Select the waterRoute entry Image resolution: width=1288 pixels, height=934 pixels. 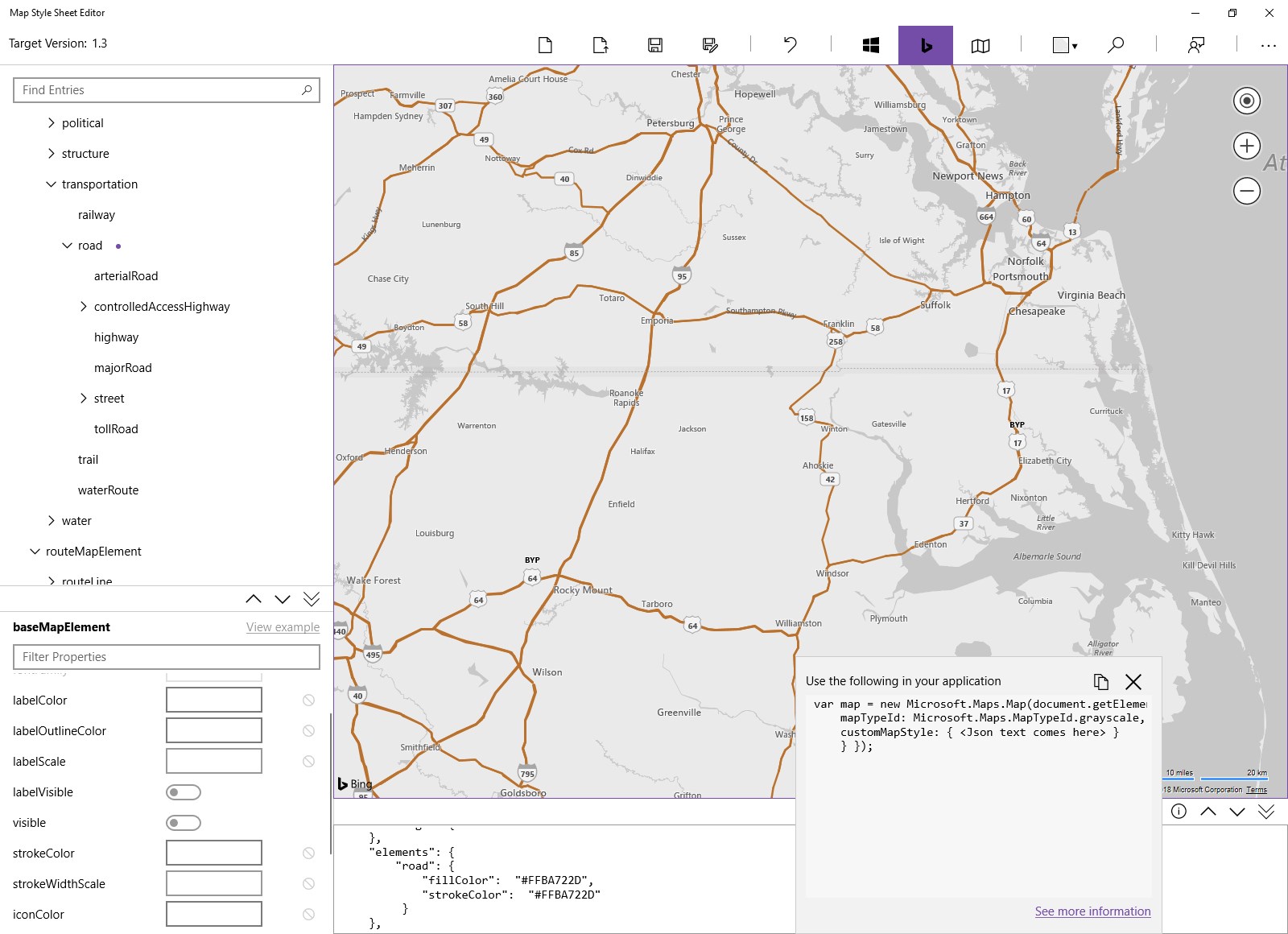click(109, 490)
